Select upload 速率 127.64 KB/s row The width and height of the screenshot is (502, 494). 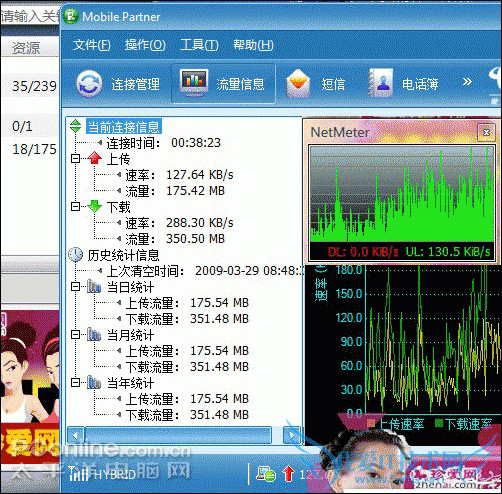coord(179,175)
